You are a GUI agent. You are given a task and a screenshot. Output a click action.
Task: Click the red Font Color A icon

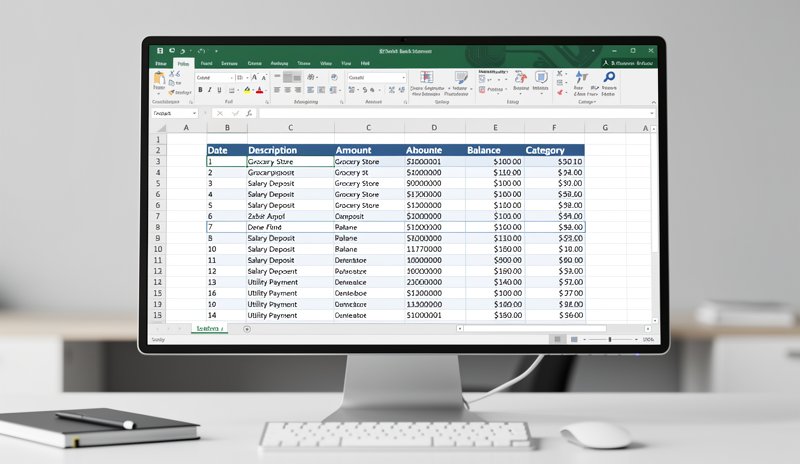[x=259, y=90]
